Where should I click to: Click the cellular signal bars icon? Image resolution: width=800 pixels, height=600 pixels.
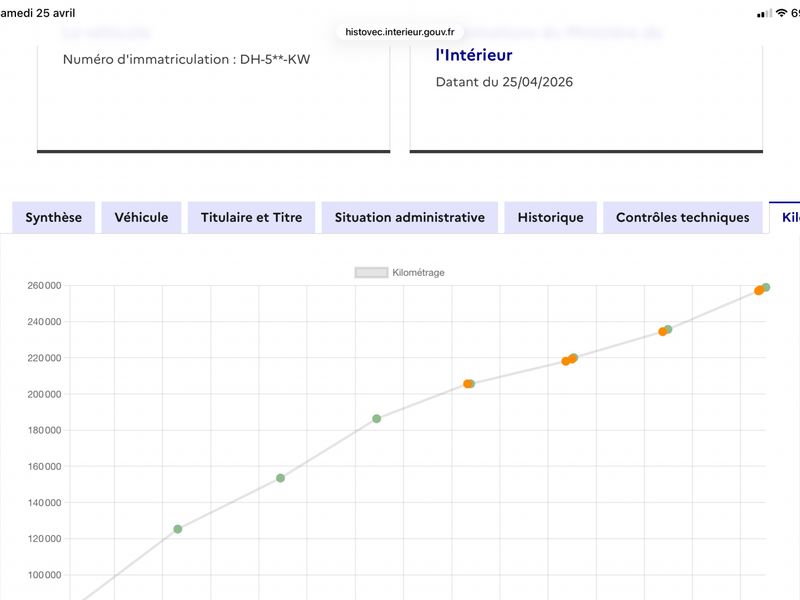click(764, 14)
